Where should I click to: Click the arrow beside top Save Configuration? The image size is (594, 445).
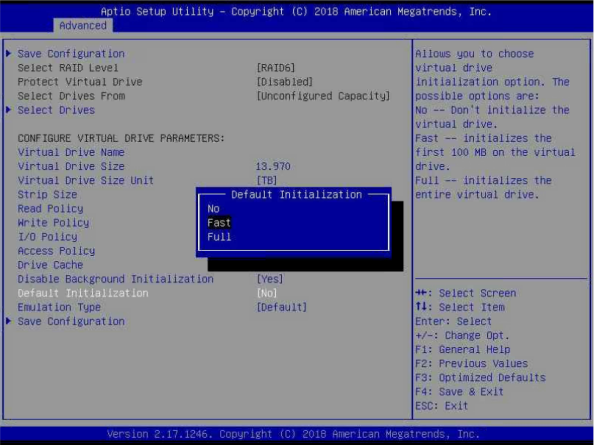click(x=9, y=53)
